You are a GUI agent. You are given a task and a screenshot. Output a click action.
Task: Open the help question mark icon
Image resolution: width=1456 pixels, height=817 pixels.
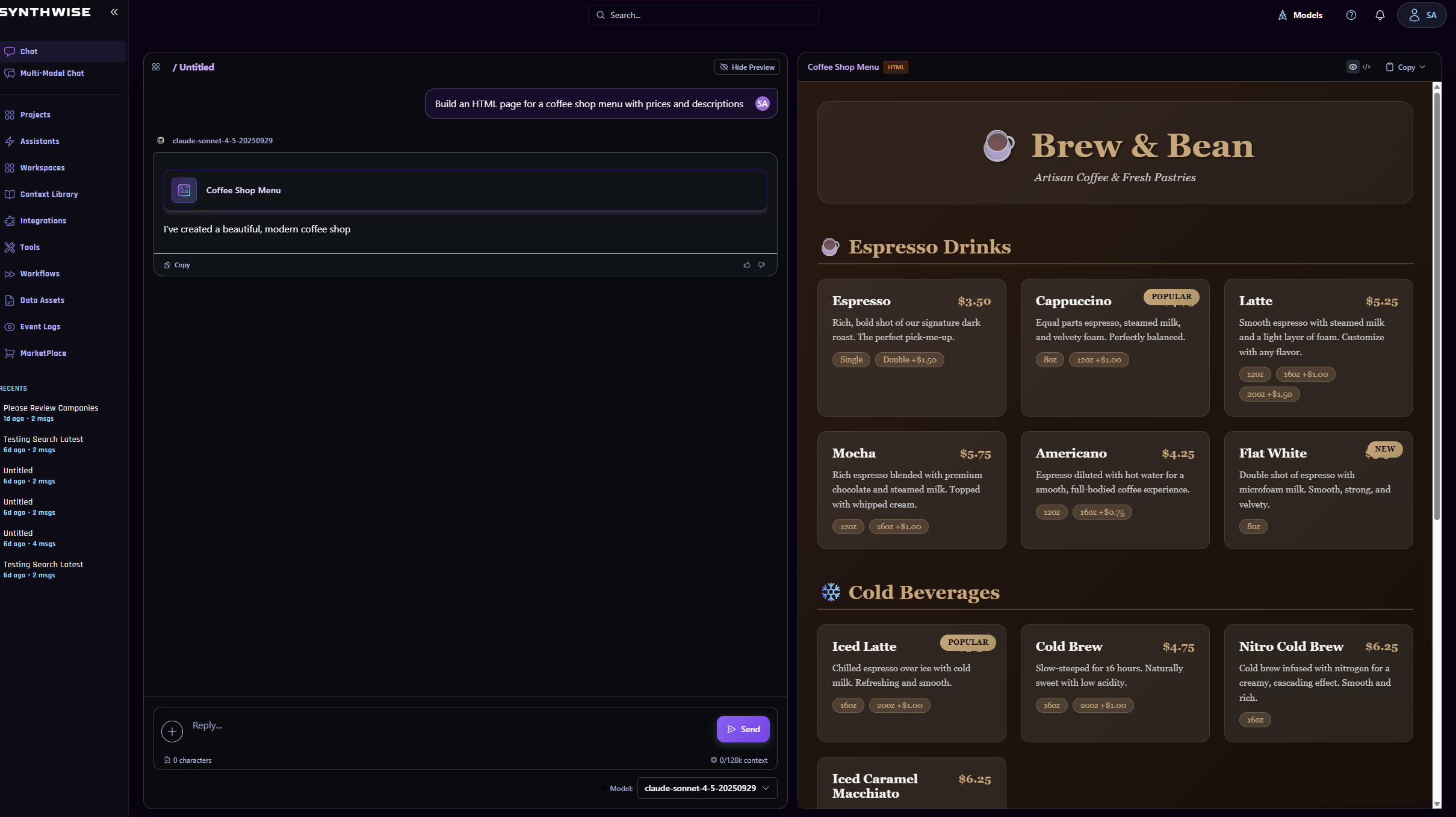pos(1351,15)
